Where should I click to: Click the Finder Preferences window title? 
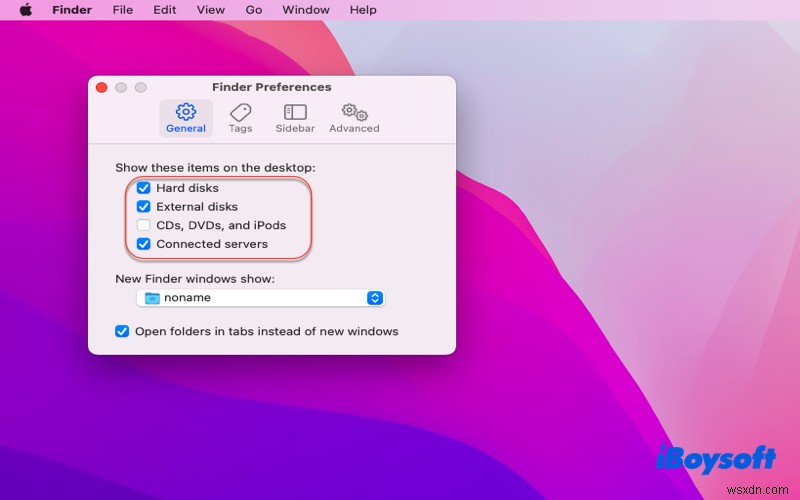point(271,87)
